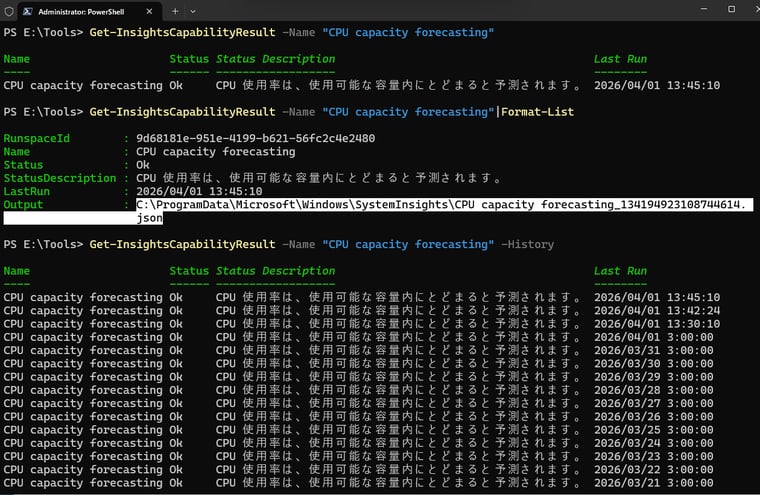The image size is (760, 495).
Task: Click the RunspaceId property label
Action: pyautogui.click(x=36, y=138)
